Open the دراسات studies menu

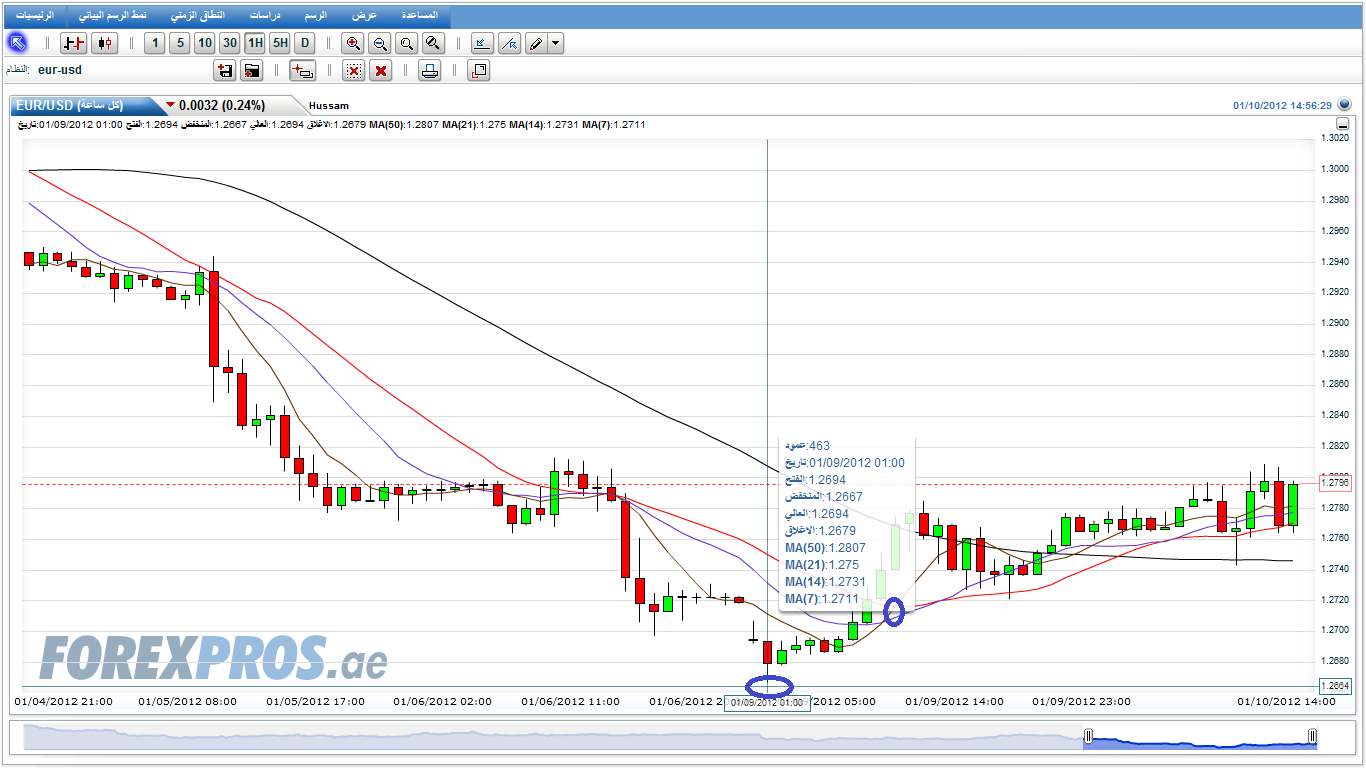pyautogui.click(x=265, y=17)
